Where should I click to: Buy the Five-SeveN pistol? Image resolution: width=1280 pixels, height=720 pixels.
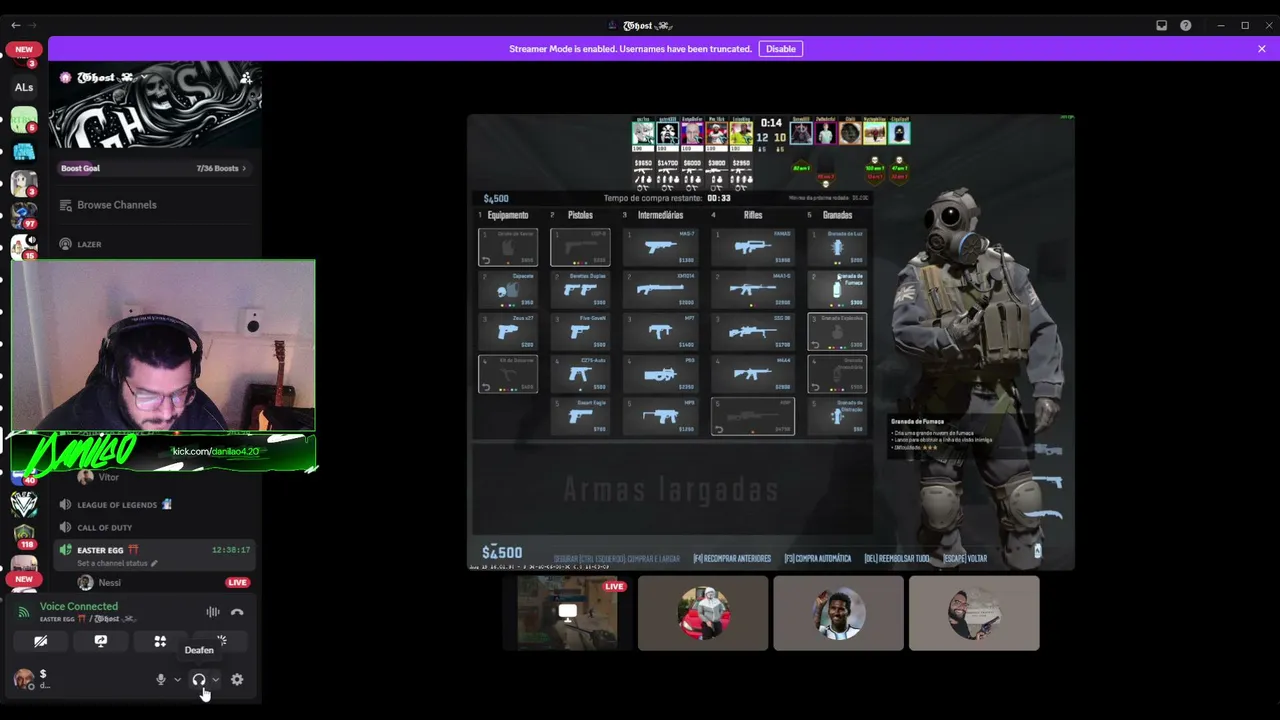click(x=580, y=331)
